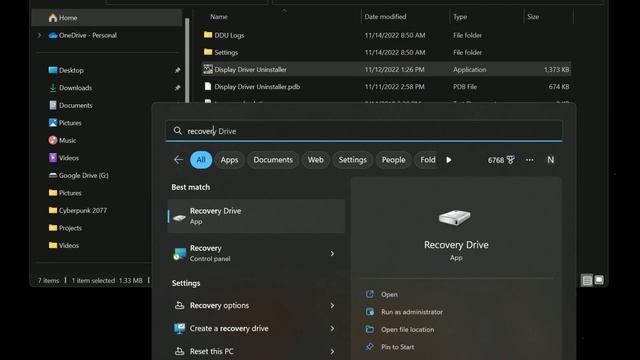Sort by Type column header
Screen dimensions: 640x360
click(x=460, y=17)
